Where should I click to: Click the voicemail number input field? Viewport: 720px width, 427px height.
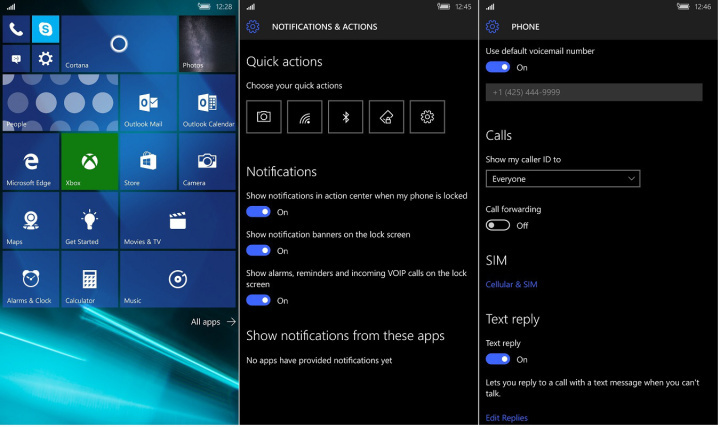593,92
